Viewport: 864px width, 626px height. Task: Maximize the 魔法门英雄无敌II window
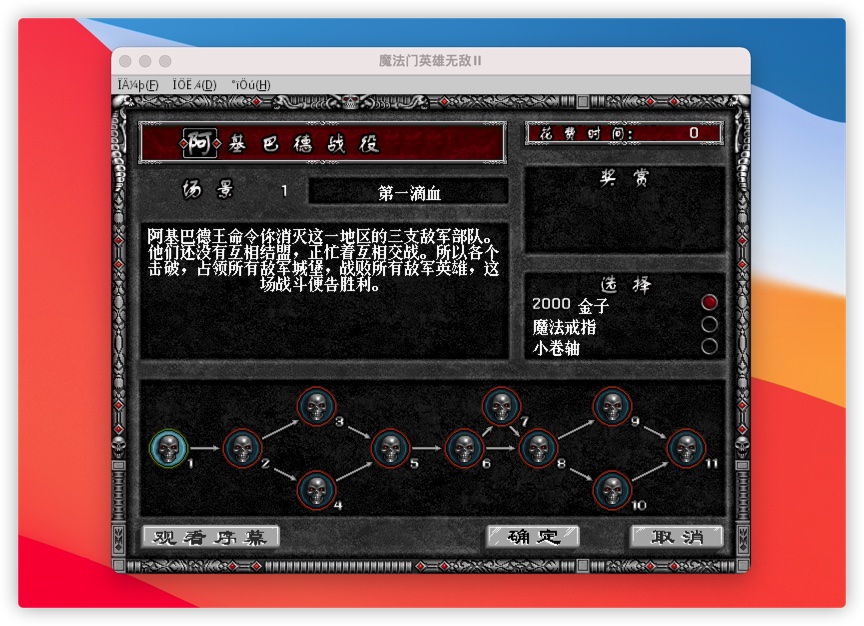click(165, 61)
